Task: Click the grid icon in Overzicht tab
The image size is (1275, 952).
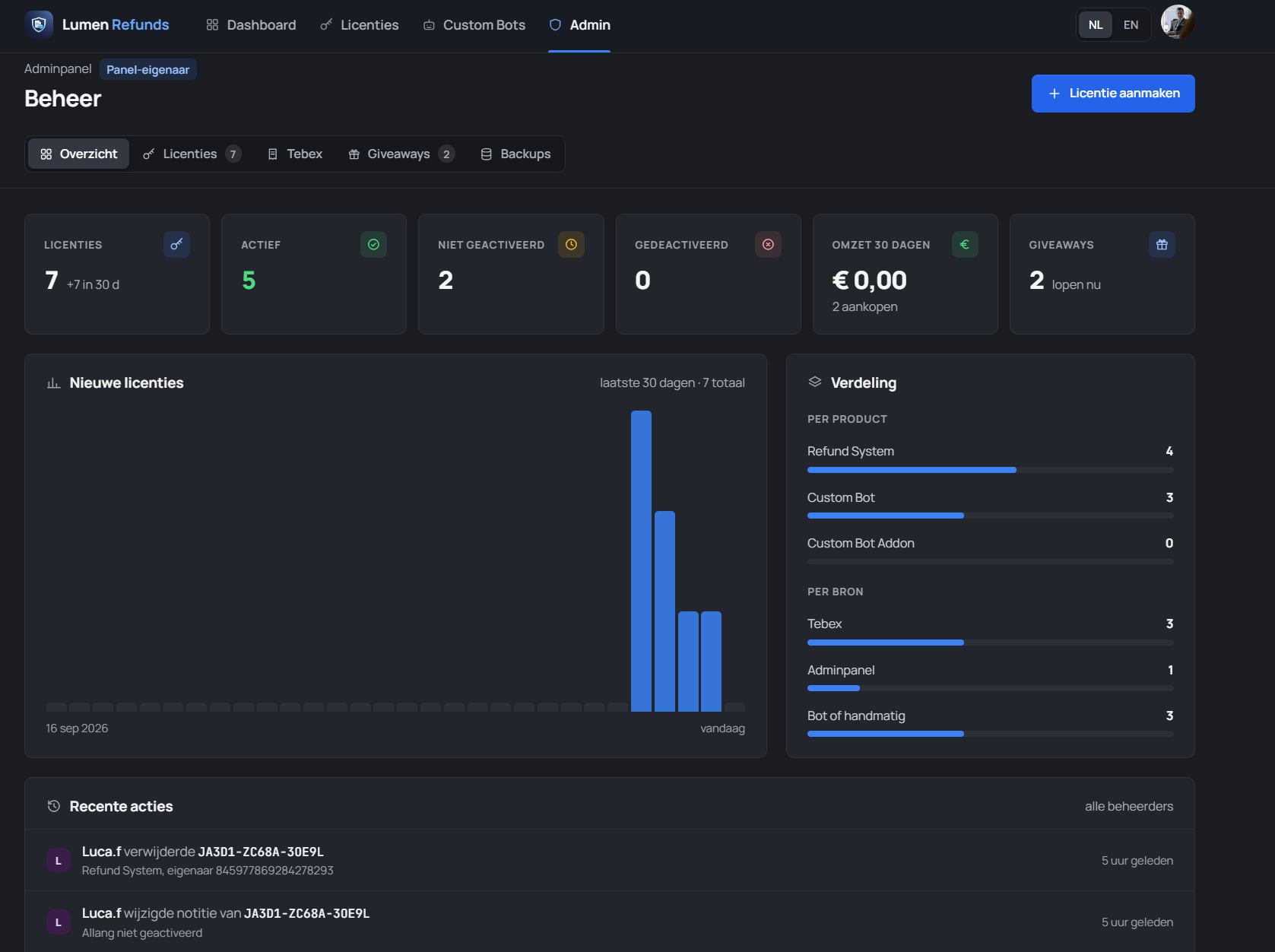Action: coord(46,154)
